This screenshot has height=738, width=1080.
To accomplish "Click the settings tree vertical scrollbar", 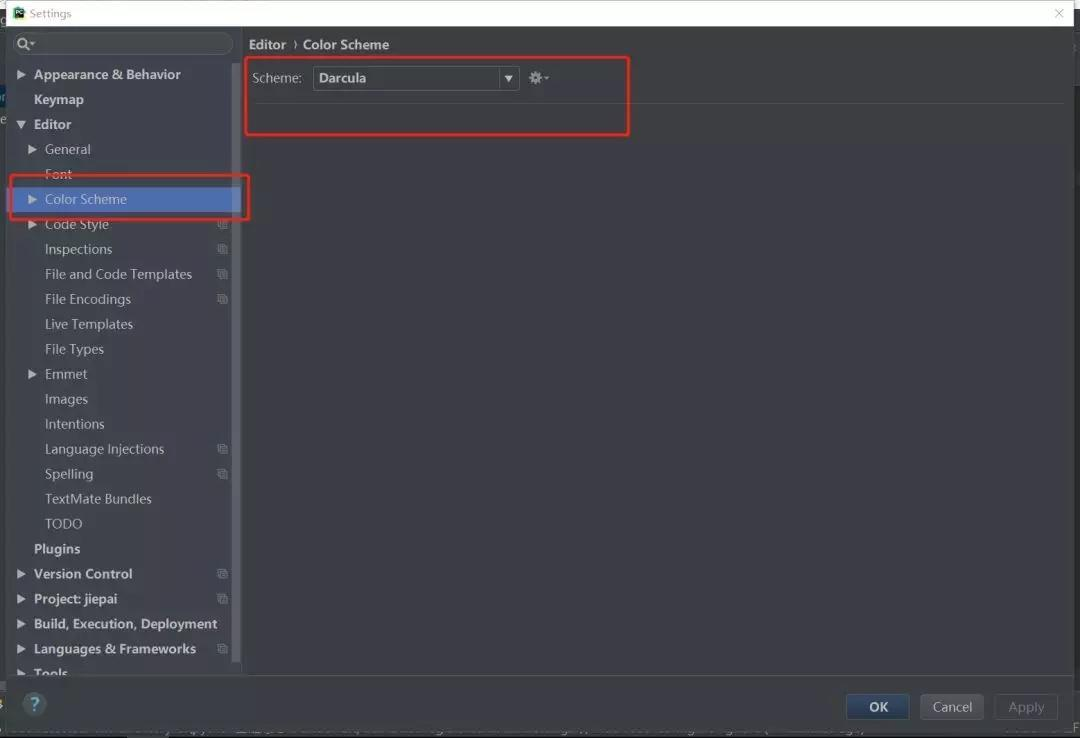I will 236,362.
